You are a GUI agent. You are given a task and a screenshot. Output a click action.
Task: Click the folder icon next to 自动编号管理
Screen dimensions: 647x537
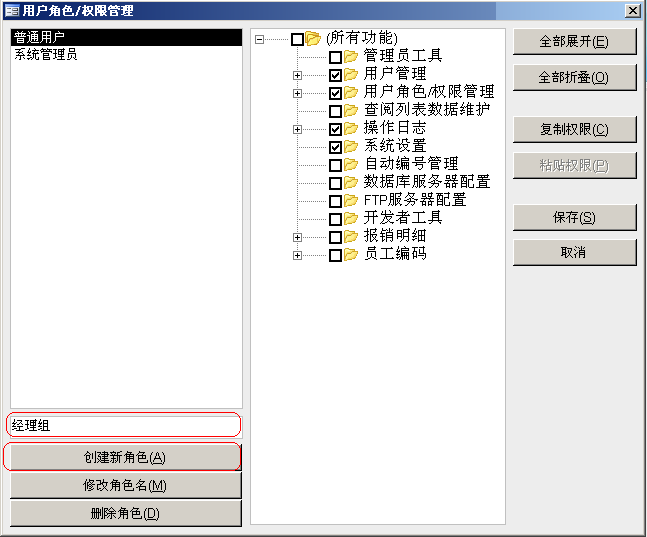pyautogui.click(x=351, y=165)
